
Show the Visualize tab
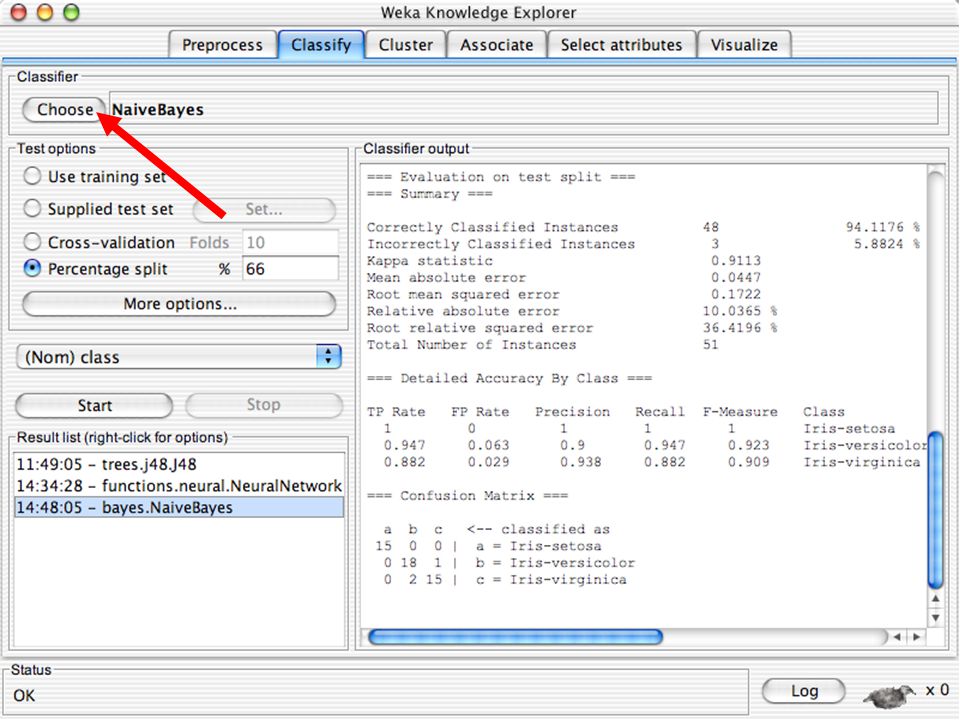[744, 45]
